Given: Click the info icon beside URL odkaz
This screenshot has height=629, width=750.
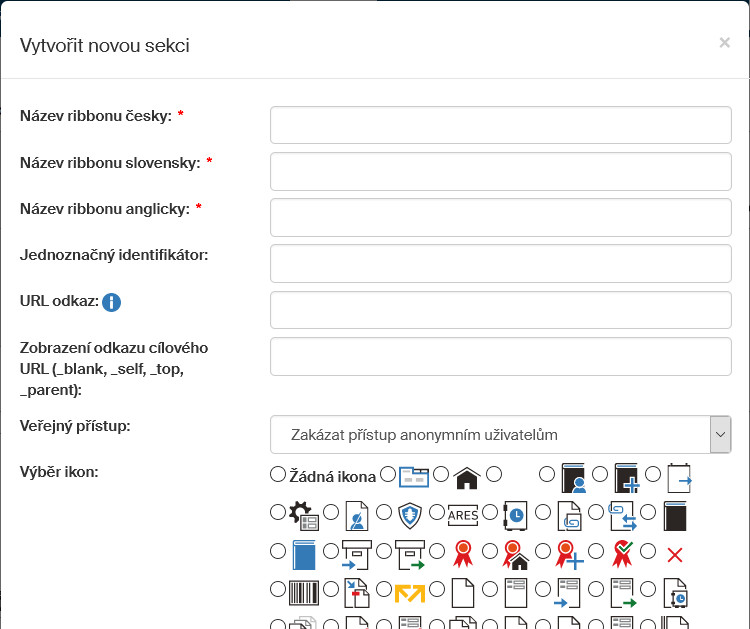Looking at the screenshot, I should [111, 302].
